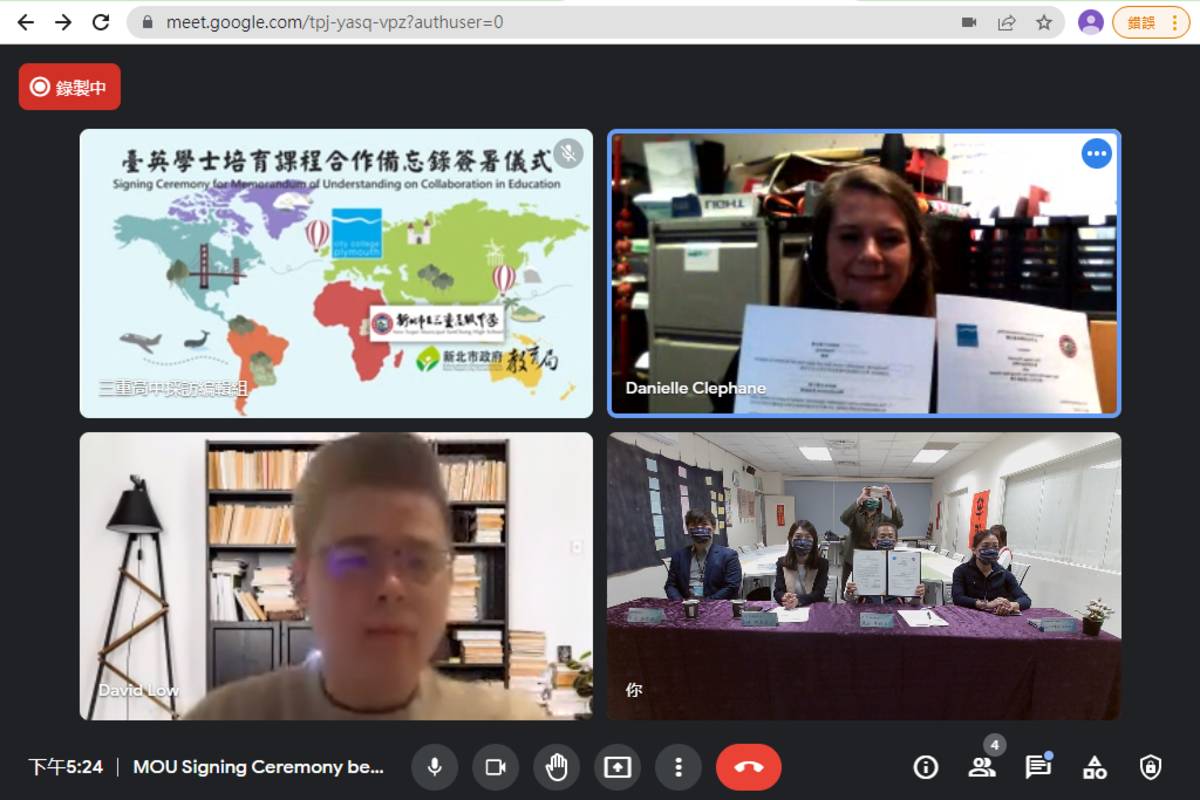Click the red recording indicator
Viewport: 1200px width, 800px height.
click(69, 87)
